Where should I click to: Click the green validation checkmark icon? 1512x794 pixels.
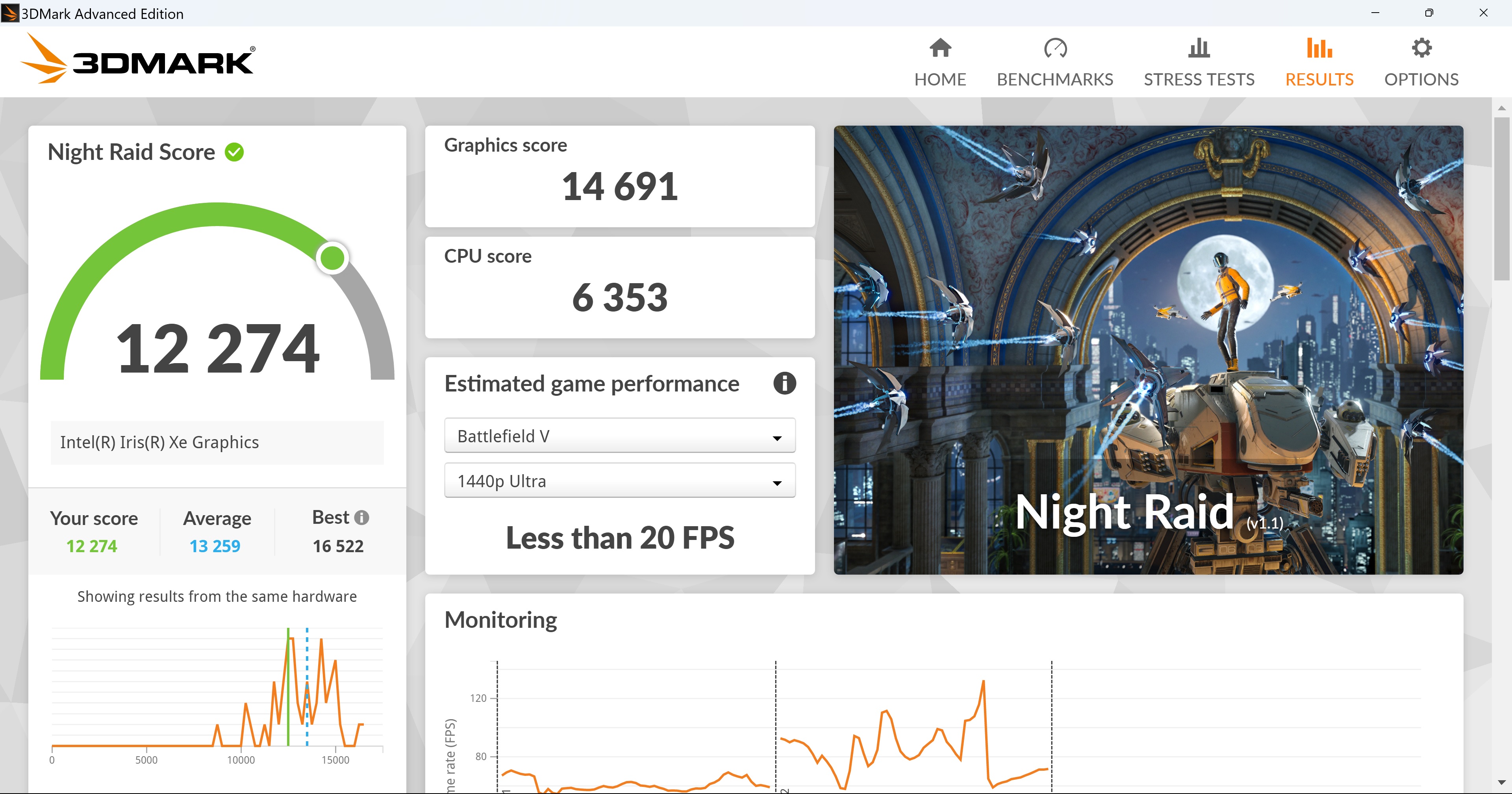click(x=234, y=152)
